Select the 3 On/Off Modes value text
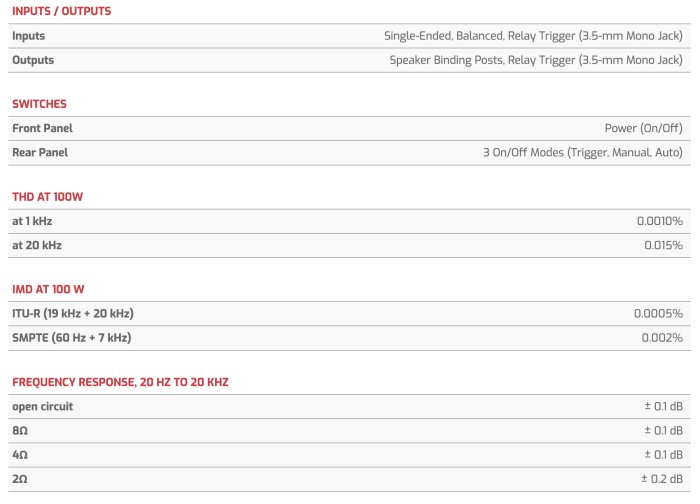 coord(582,152)
